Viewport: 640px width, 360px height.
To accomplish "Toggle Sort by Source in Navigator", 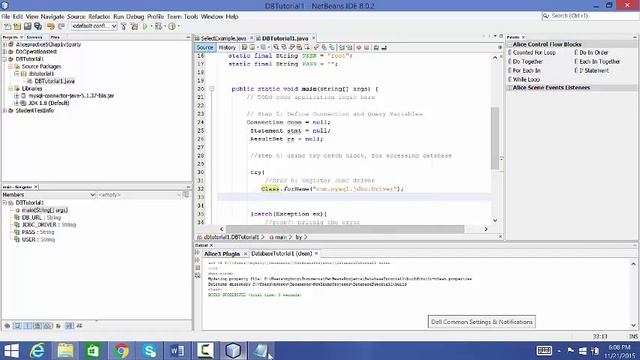I will [79, 326].
